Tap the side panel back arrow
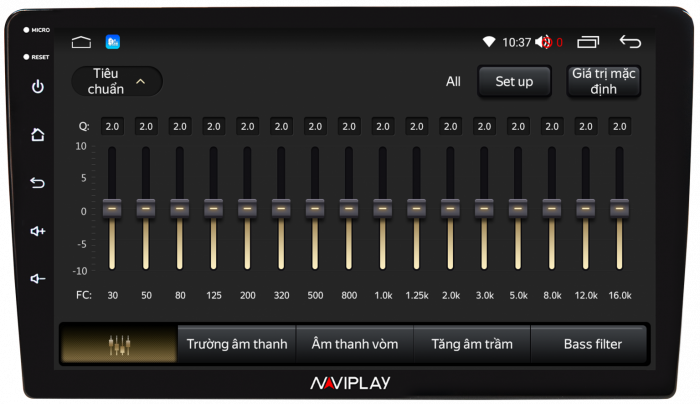700x404 pixels. click(38, 183)
